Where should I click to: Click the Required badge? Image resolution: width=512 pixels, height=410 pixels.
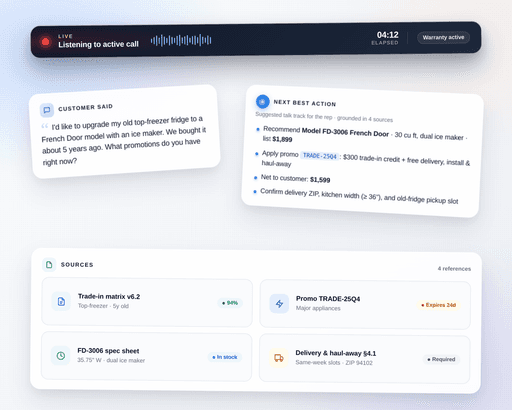pyautogui.click(x=441, y=359)
